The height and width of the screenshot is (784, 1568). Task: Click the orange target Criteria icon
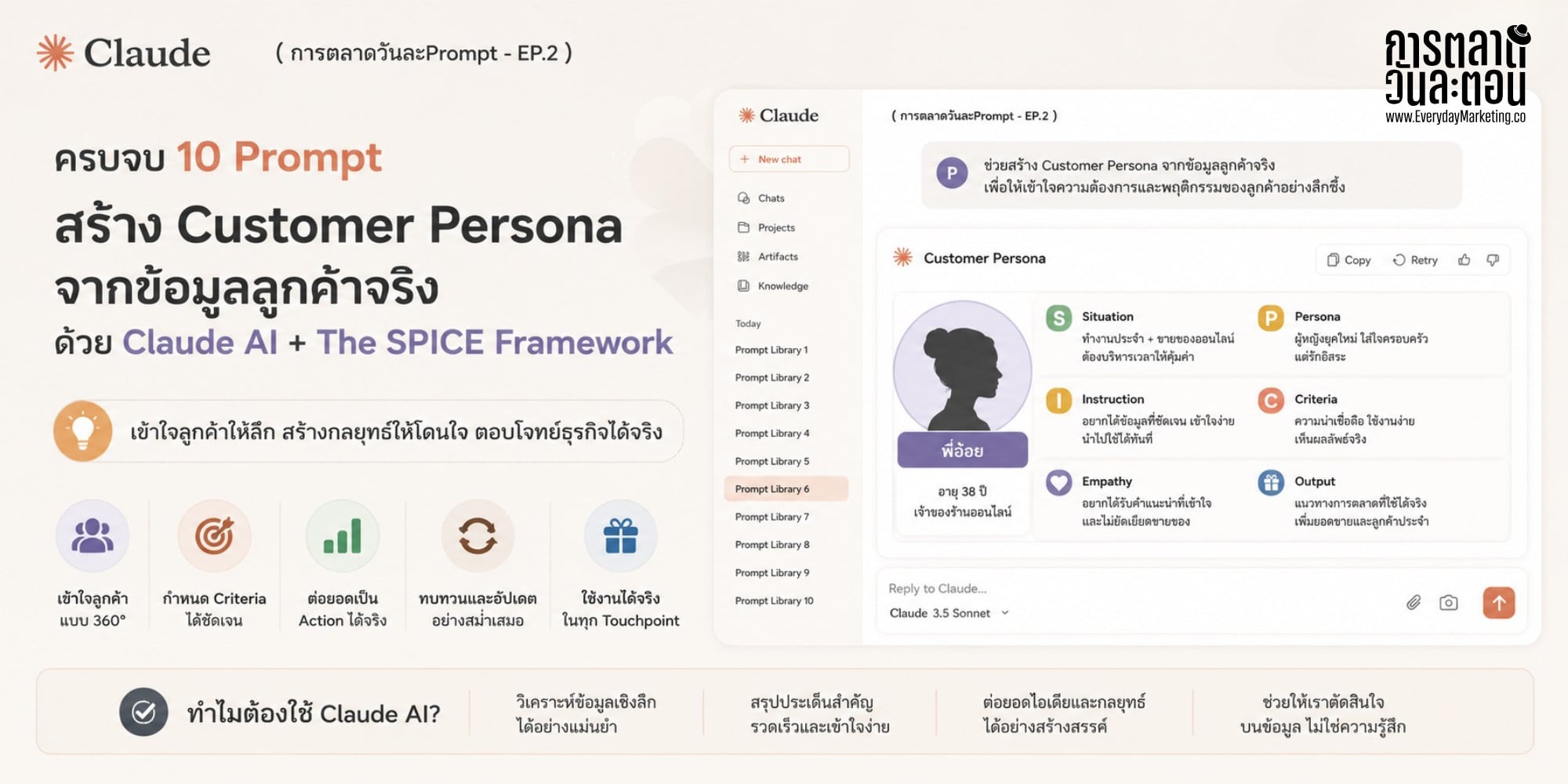click(214, 536)
